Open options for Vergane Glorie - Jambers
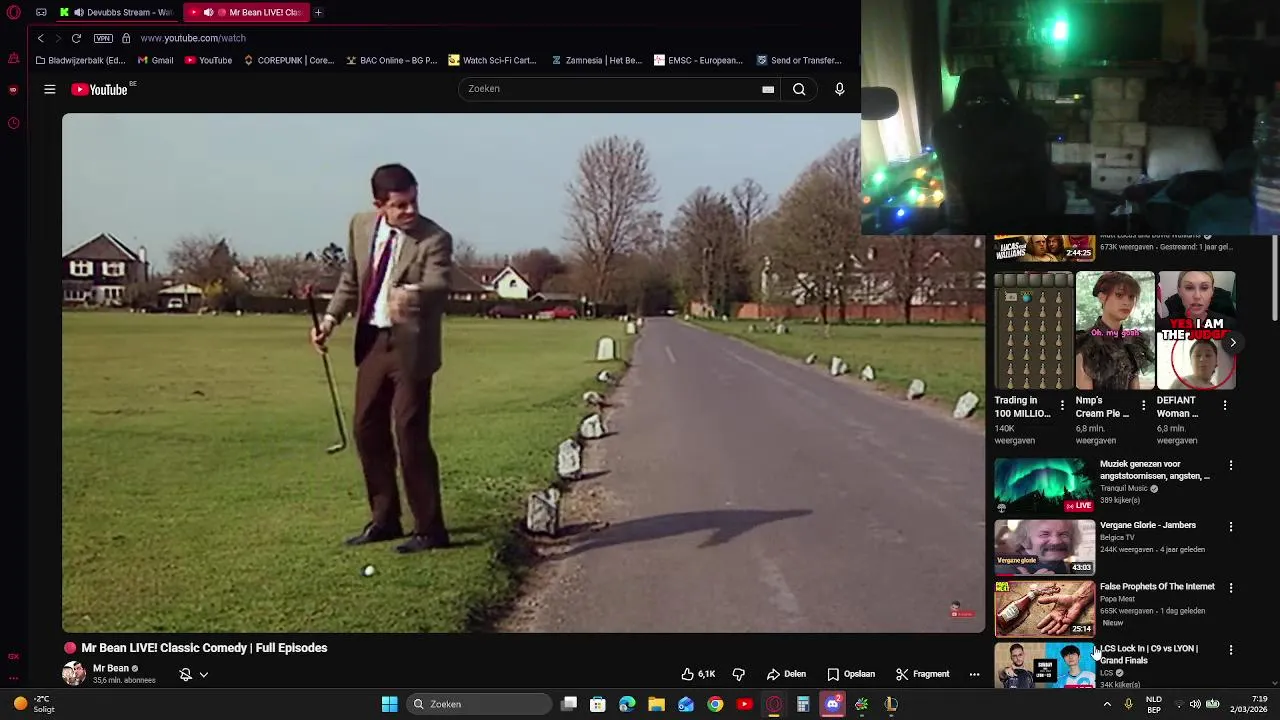This screenshot has height=720, width=1280. (x=1231, y=526)
